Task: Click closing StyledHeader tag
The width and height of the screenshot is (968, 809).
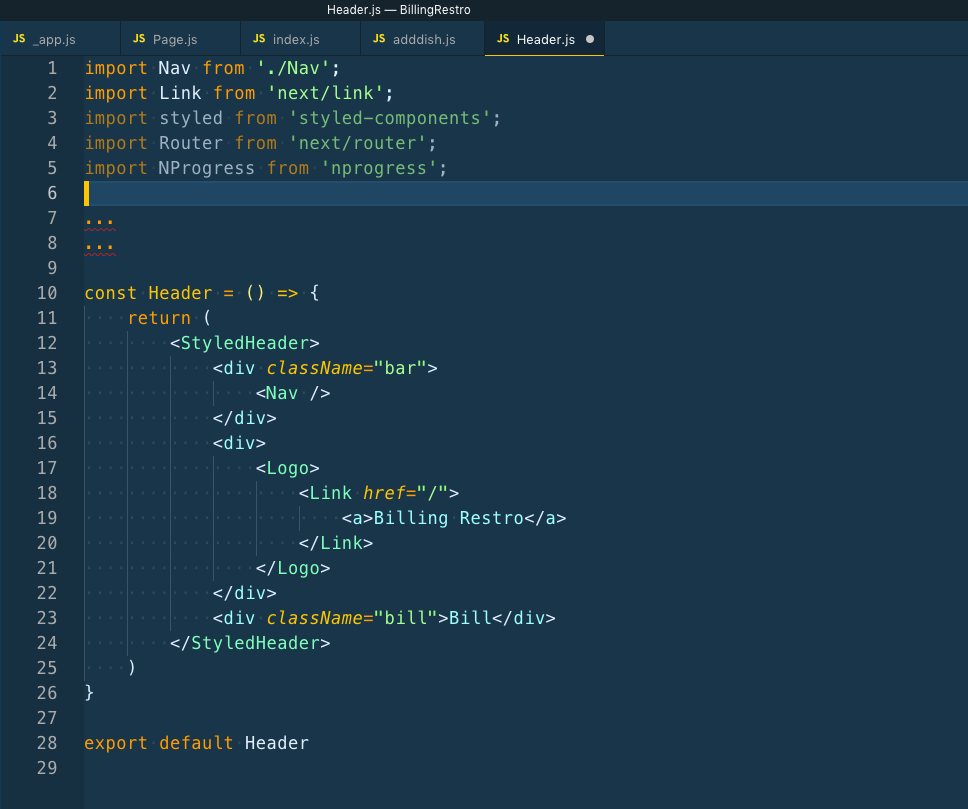Action: [x=250, y=643]
